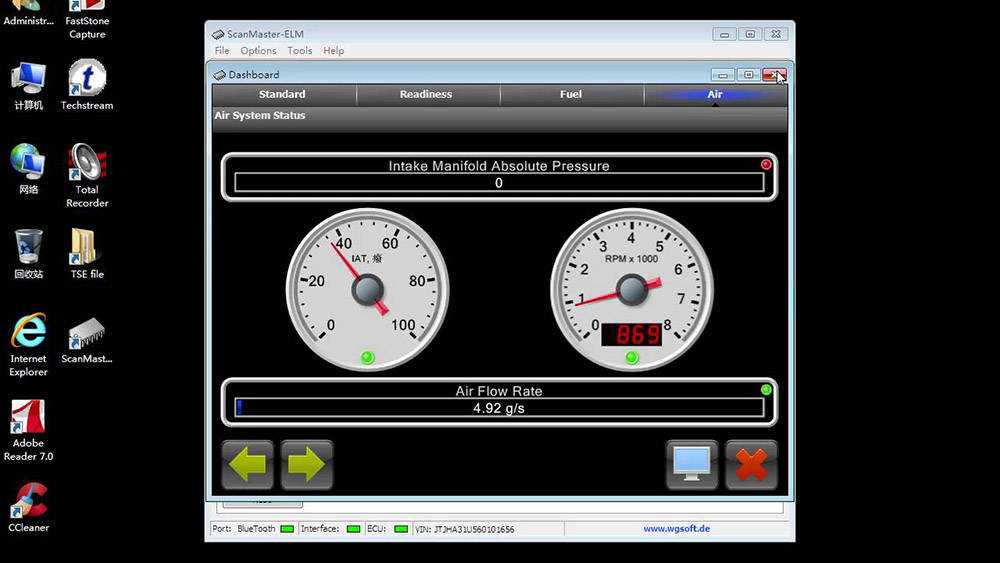This screenshot has width=1000, height=563.
Task: Click the blue monitor fullscreen icon
Action: point(692,465)
